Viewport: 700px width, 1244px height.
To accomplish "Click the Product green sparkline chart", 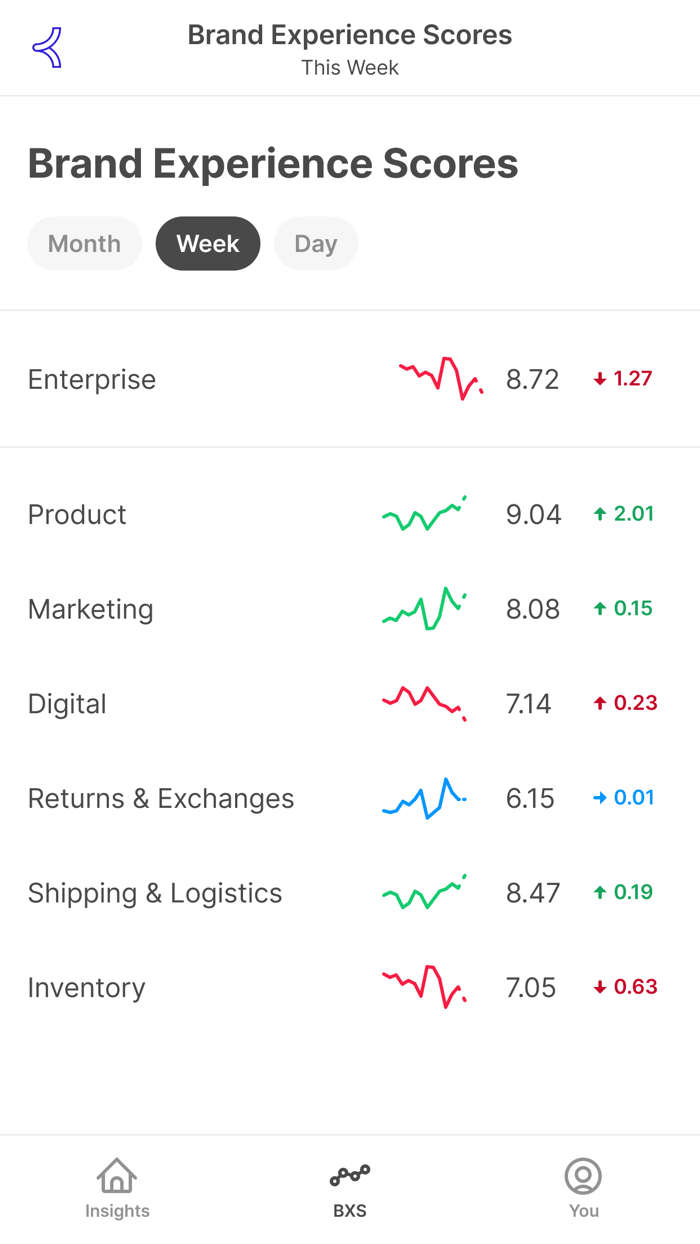I will coord(424,514).
